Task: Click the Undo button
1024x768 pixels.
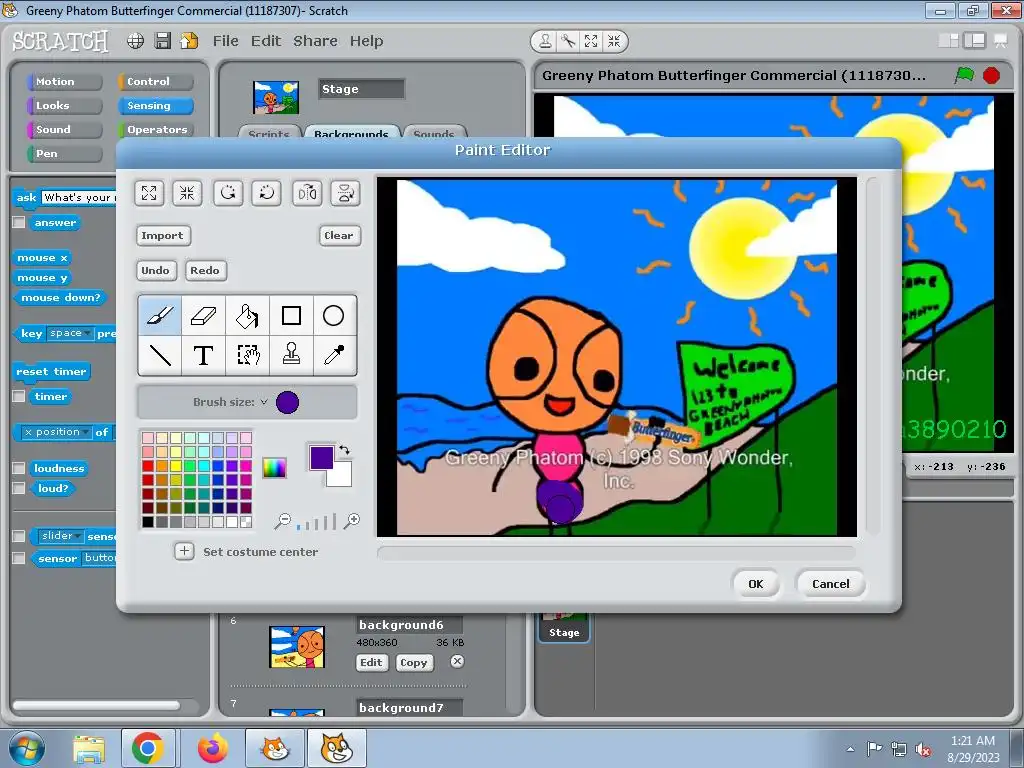Action: coord(155,270)
